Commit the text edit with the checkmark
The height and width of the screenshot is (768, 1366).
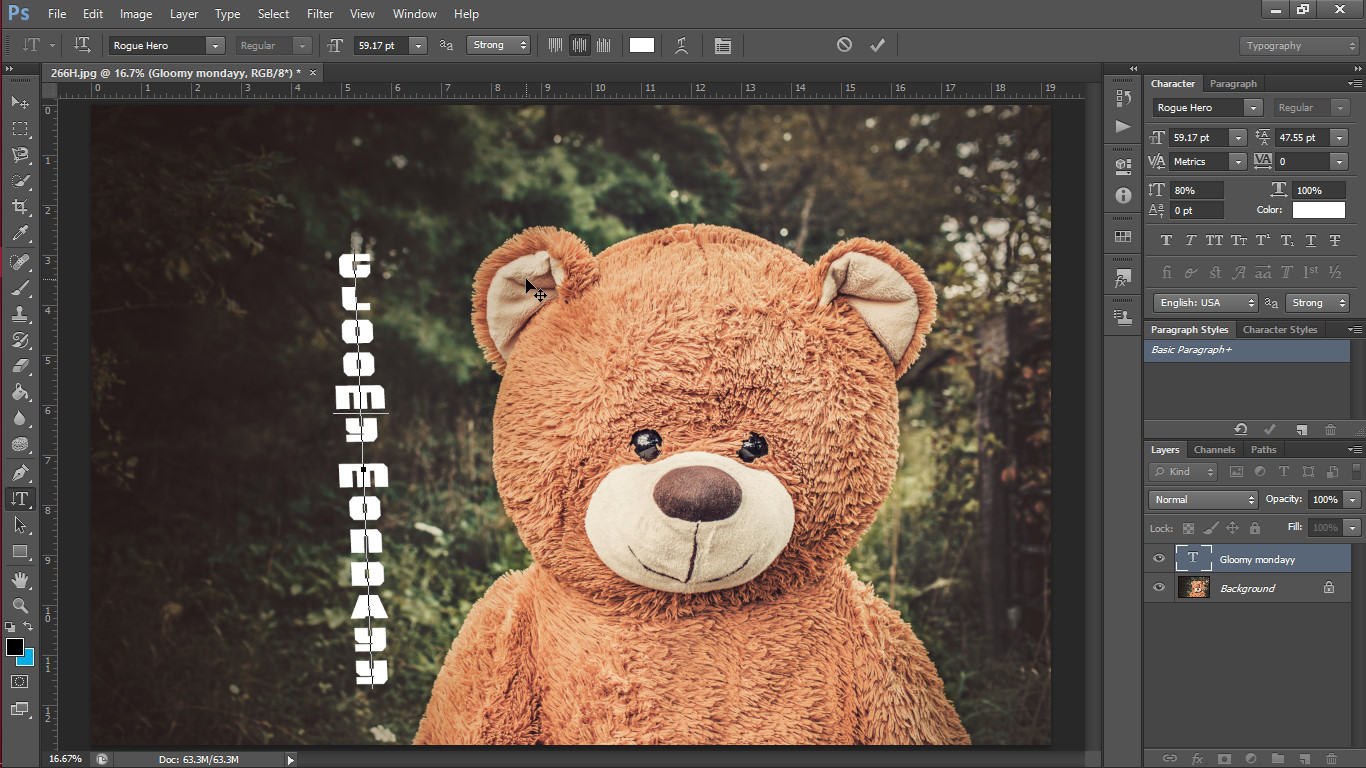click(x=878, y=44)
